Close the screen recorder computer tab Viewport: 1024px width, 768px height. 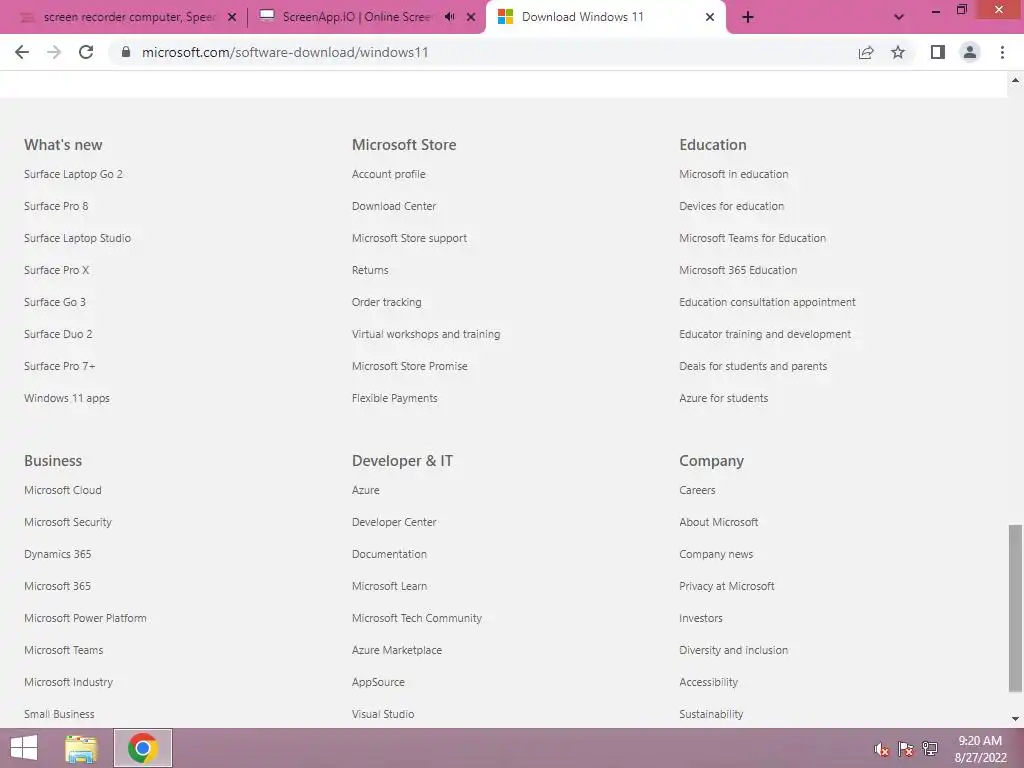click(x=232, y=17)
